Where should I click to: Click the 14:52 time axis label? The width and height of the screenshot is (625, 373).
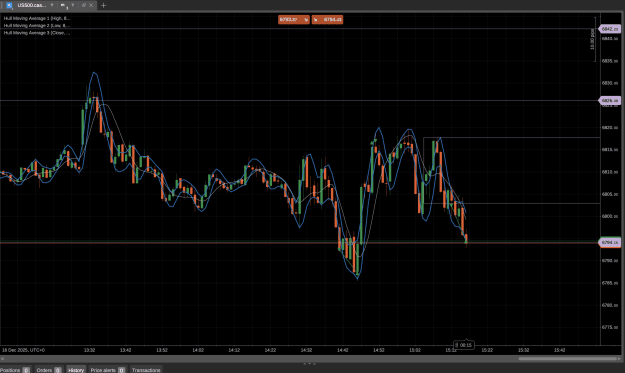pos(379,350)
